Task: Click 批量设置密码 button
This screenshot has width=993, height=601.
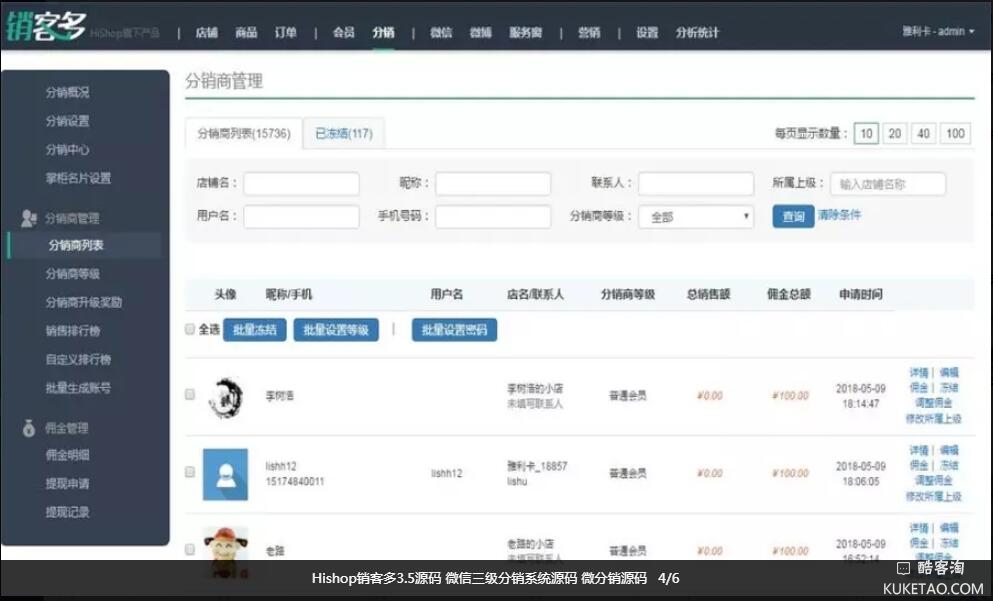Action: 454,330
